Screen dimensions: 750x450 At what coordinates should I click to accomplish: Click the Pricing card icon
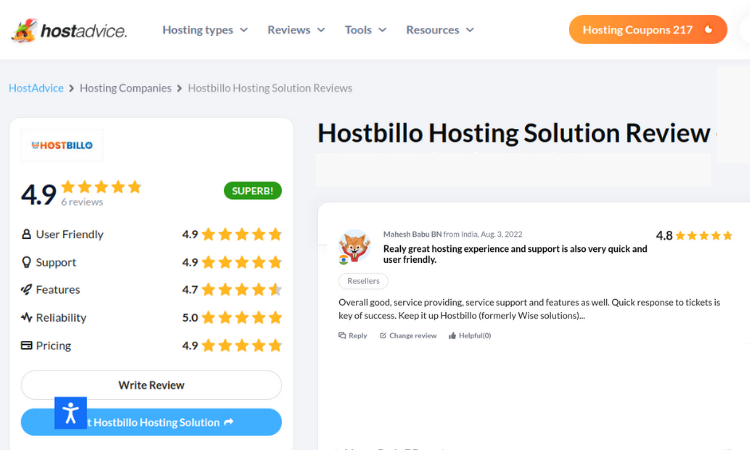coord(26,345)
